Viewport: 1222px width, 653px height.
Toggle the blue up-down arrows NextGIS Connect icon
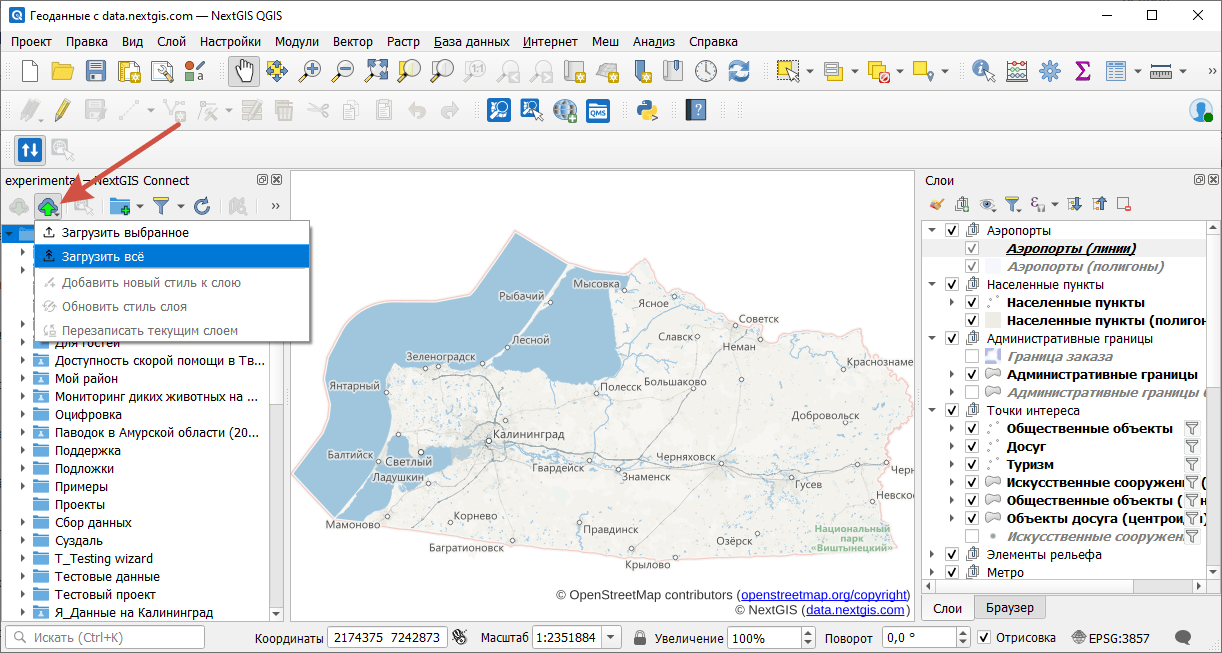(30, 150)
